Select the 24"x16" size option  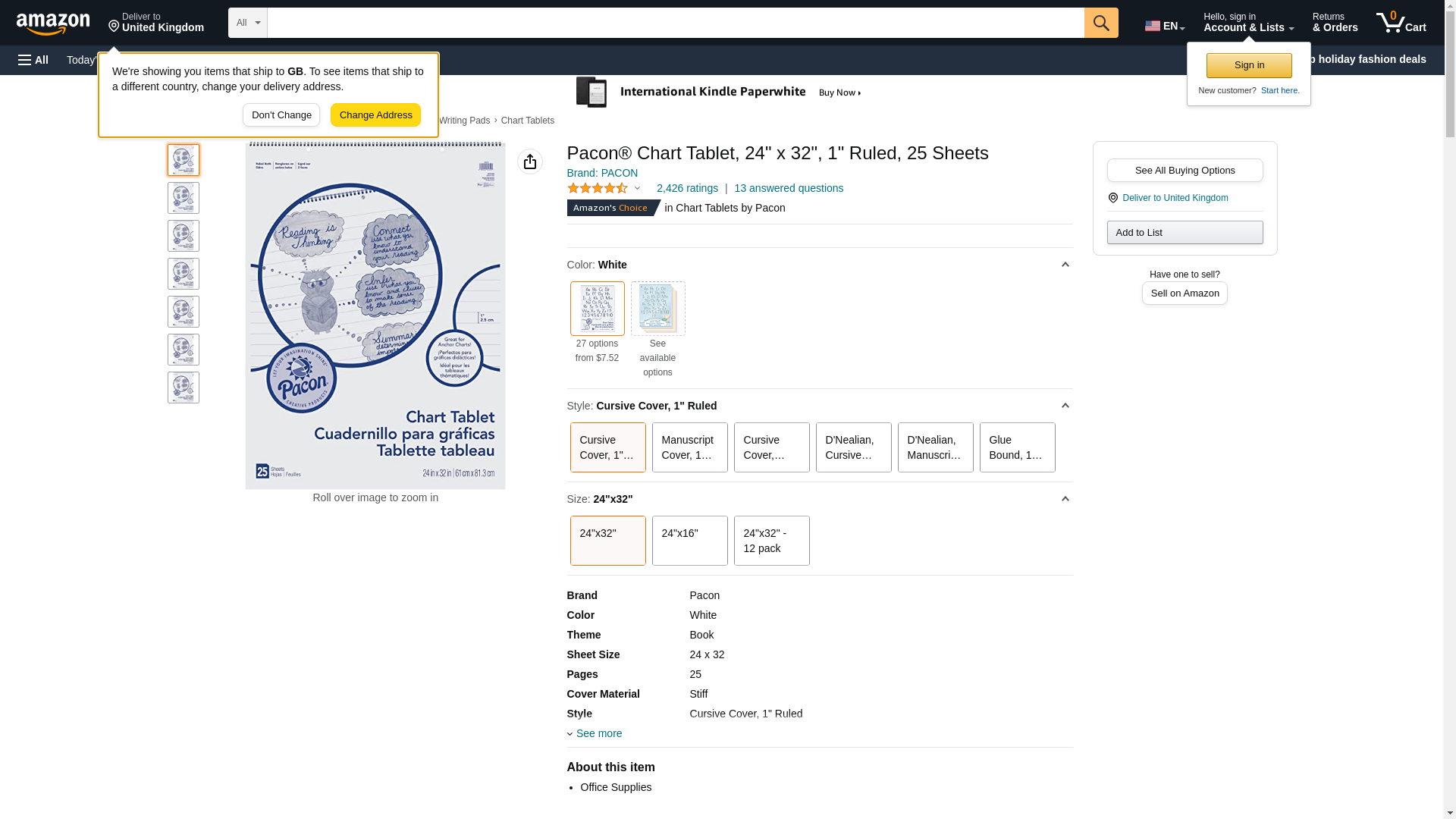[689, 541]
